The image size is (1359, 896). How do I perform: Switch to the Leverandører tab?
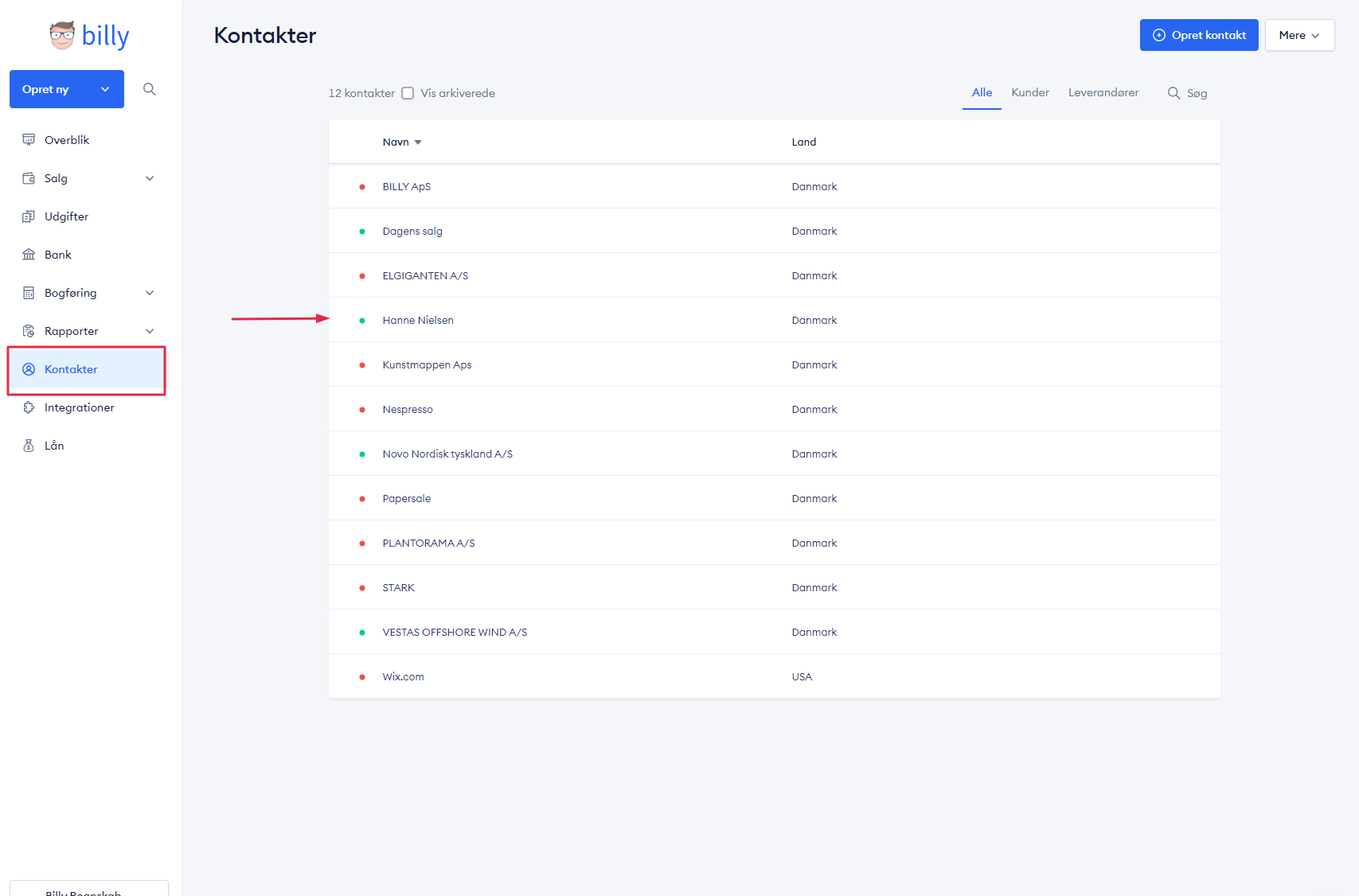tap(1103, 93)
